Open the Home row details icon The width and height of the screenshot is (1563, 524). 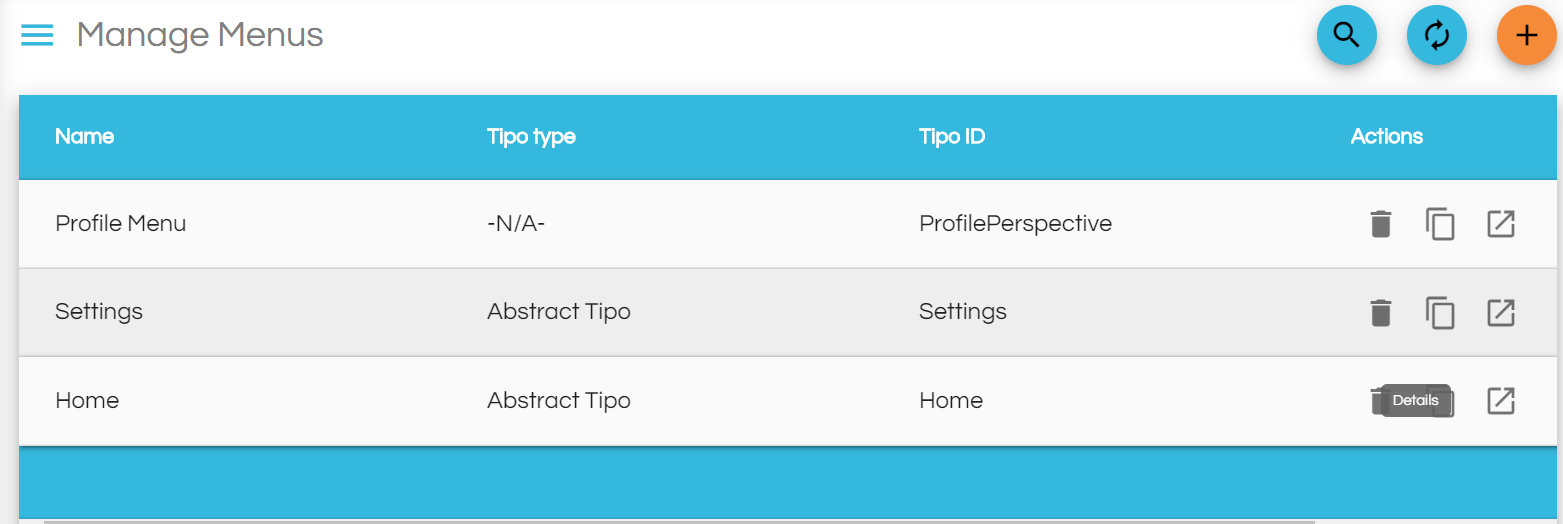[1501, 401]
